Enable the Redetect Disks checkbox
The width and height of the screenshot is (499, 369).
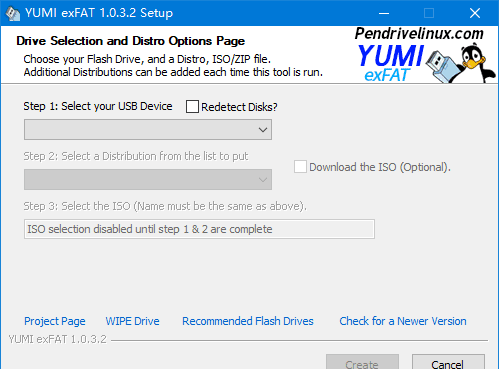coord(192,107)
